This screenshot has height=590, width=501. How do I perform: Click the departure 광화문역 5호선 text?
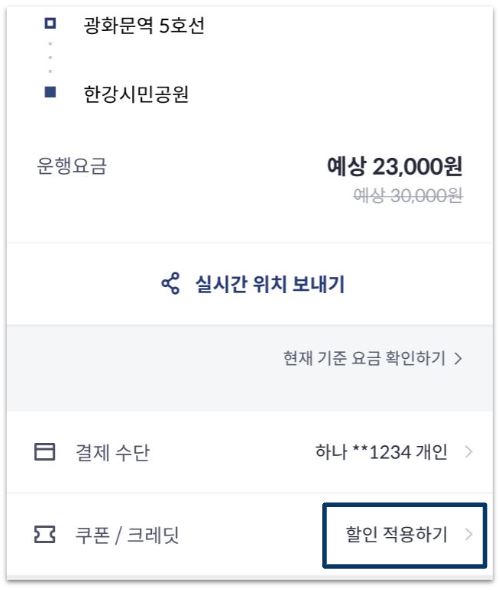(x=144, y=26)
